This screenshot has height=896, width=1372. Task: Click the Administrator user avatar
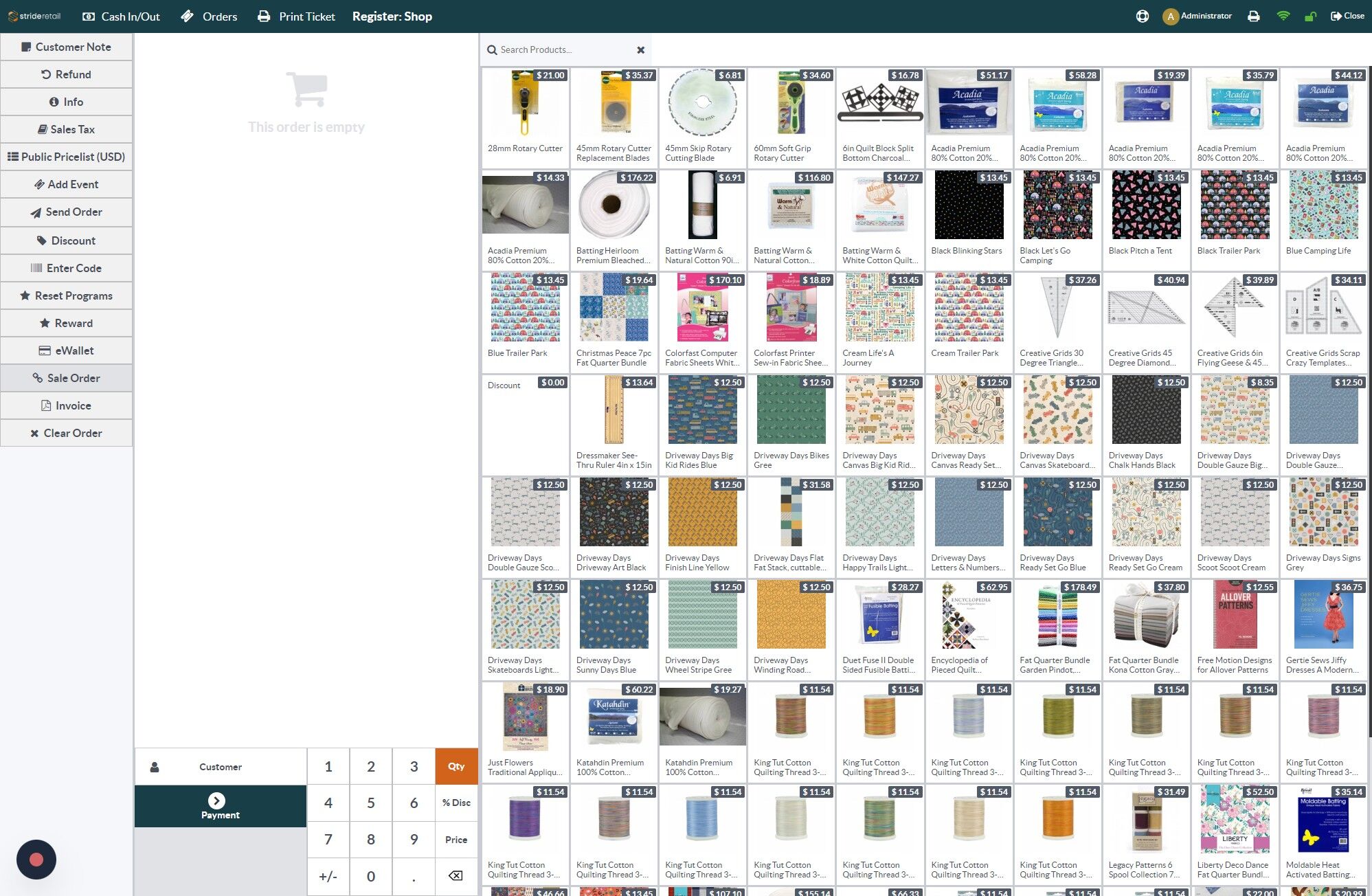point(1171,16)
